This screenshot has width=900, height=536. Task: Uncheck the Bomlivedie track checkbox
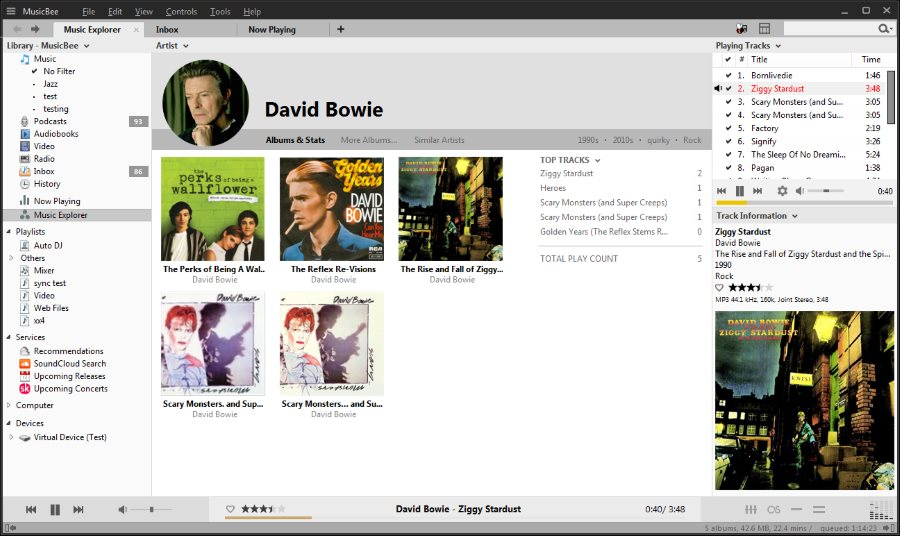click(x=728, y=75)
